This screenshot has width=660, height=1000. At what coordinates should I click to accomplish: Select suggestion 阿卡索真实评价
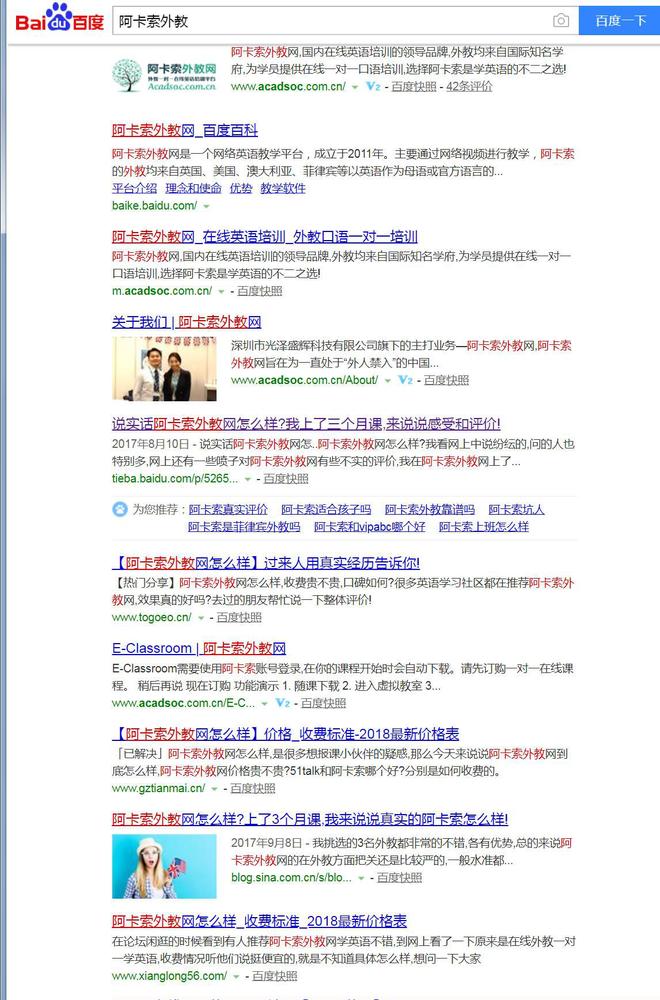(x=228, y=510)
